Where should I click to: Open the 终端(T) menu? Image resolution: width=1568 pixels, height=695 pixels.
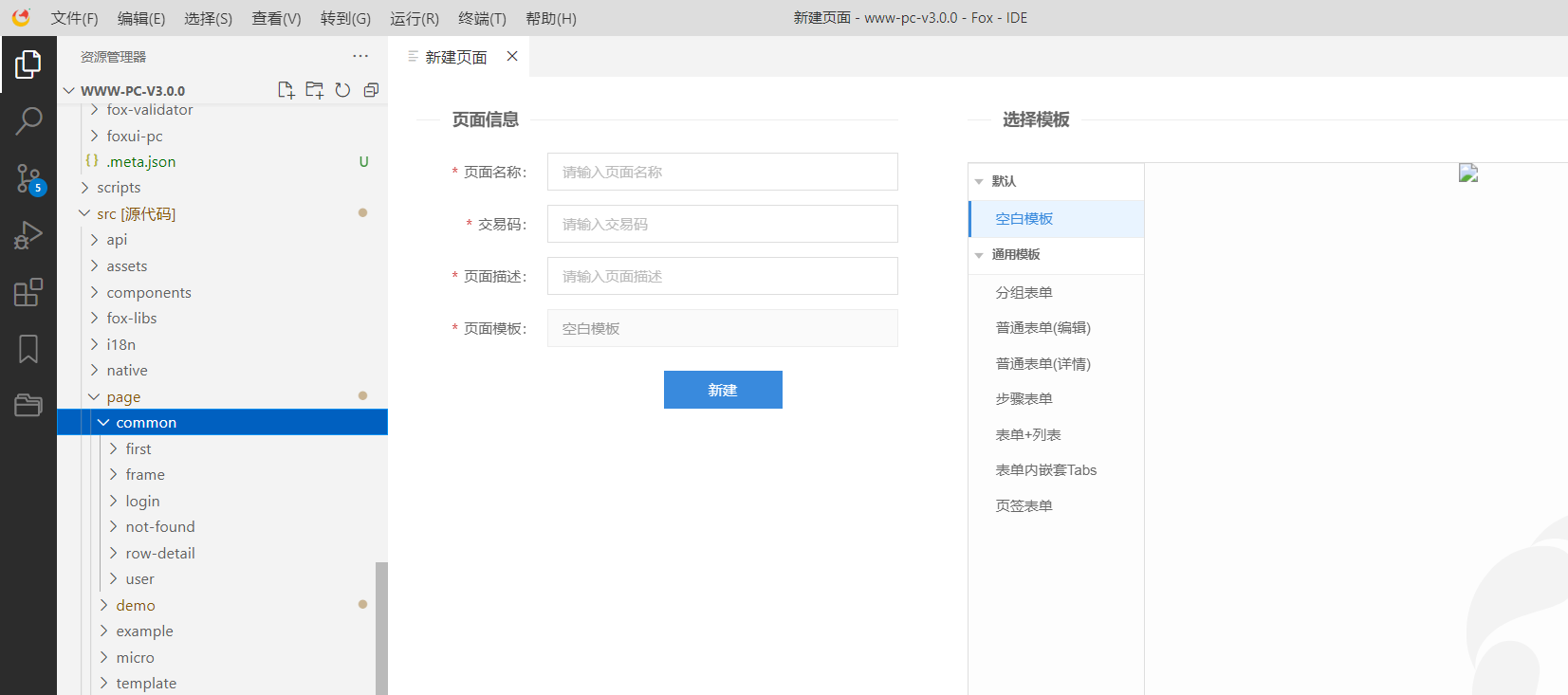tap(482, 18)
